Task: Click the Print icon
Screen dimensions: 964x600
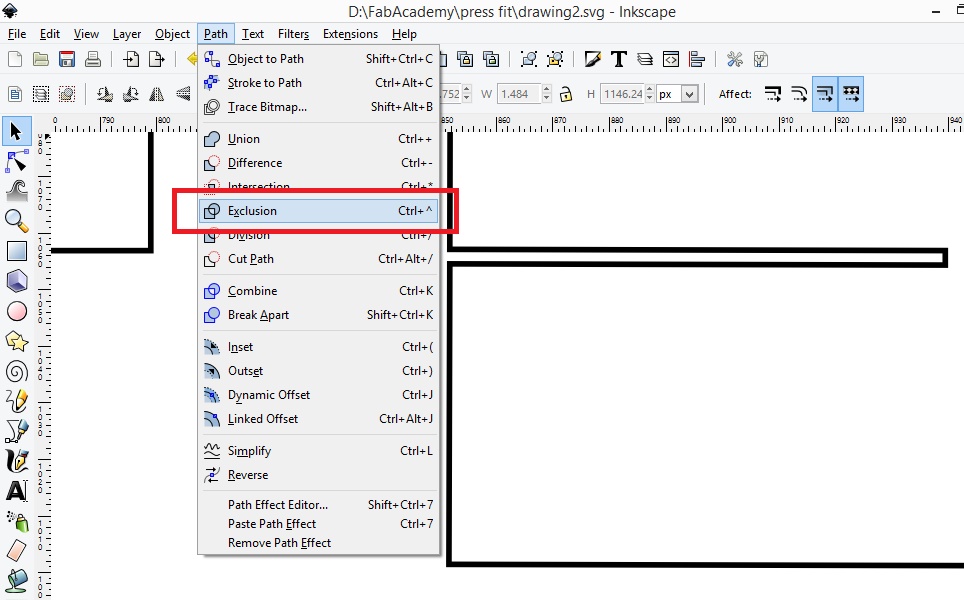Action: tap(93, 59)
